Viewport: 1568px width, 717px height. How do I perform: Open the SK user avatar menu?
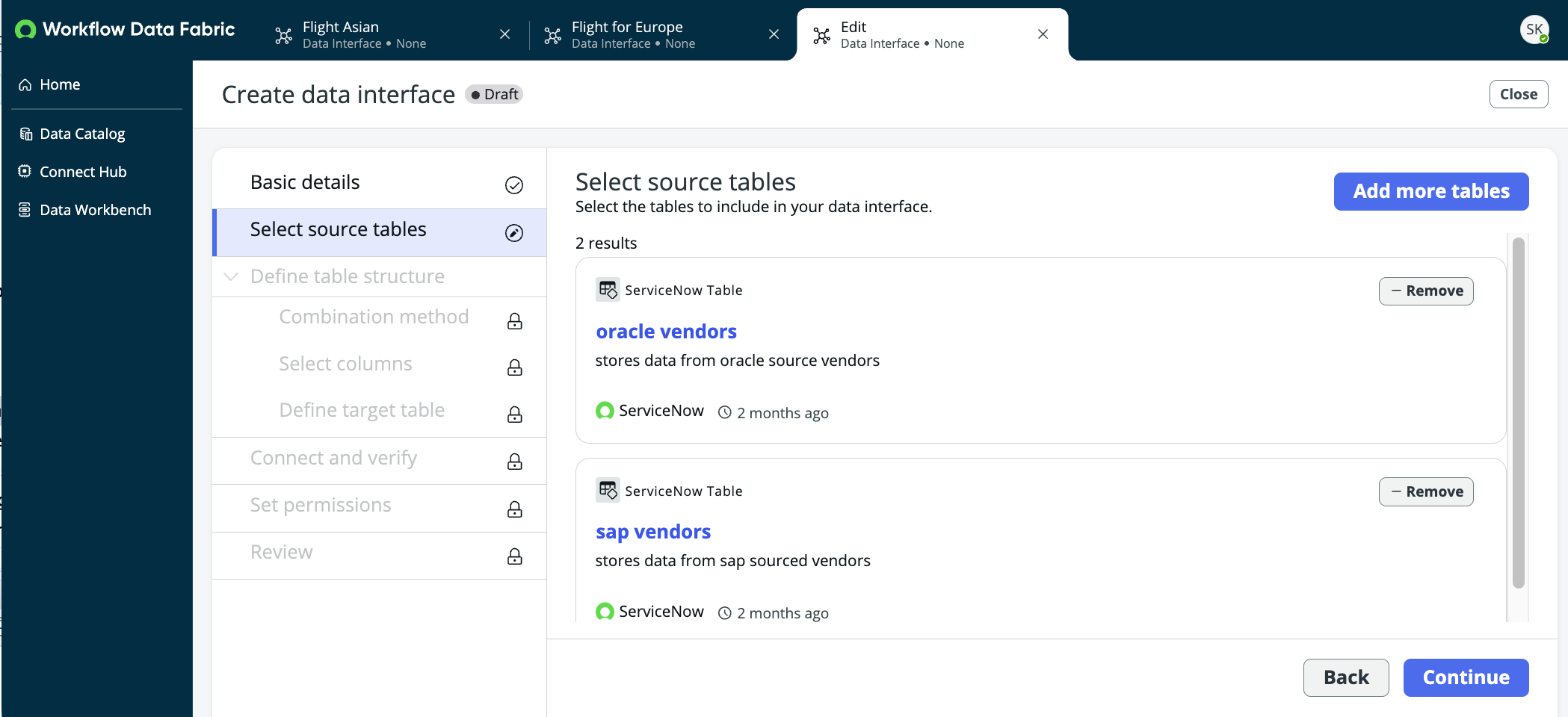[x=1534, y=30]
